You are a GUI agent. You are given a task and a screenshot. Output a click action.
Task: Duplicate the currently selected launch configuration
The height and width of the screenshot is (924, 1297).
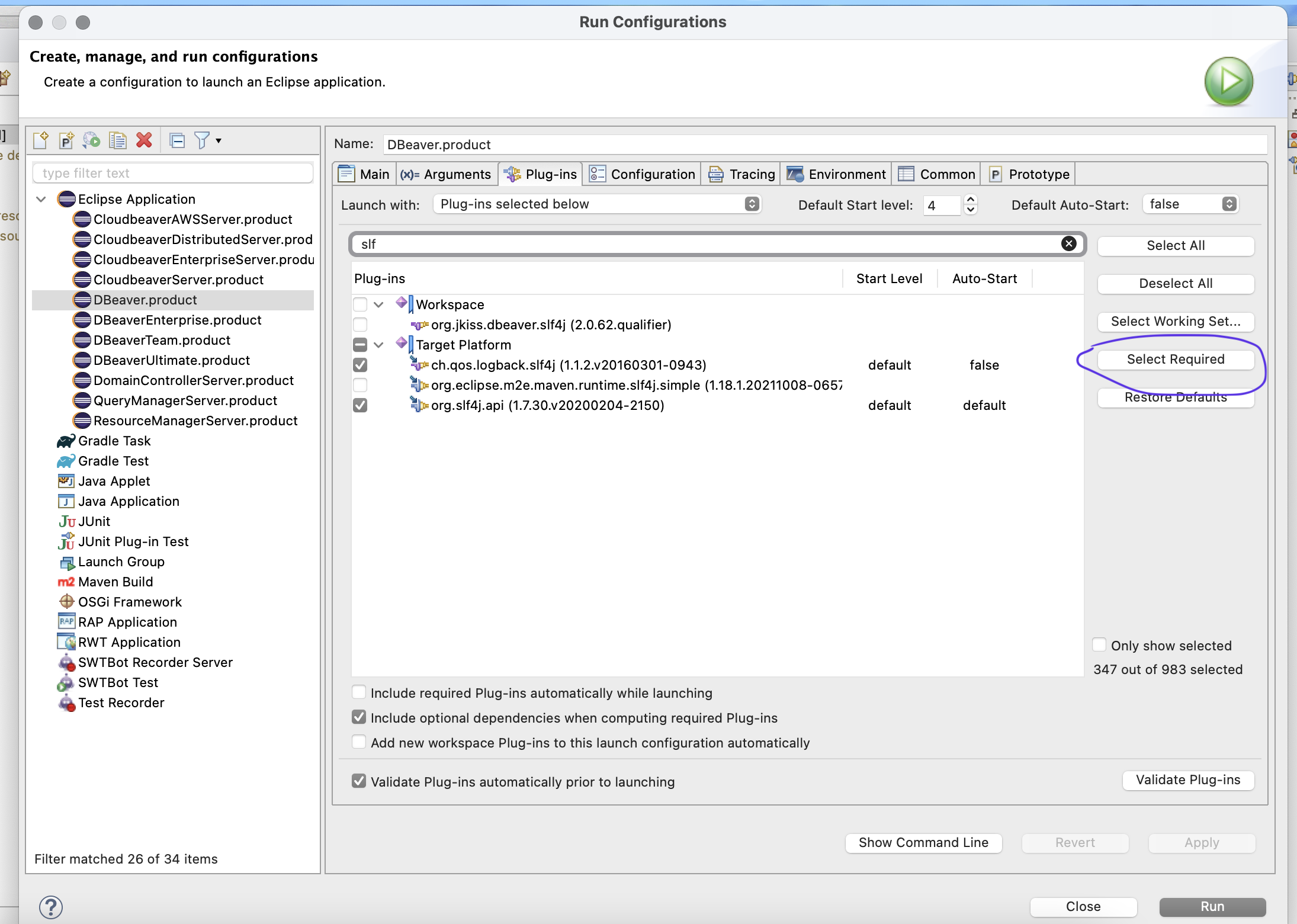tap(118, 140)
